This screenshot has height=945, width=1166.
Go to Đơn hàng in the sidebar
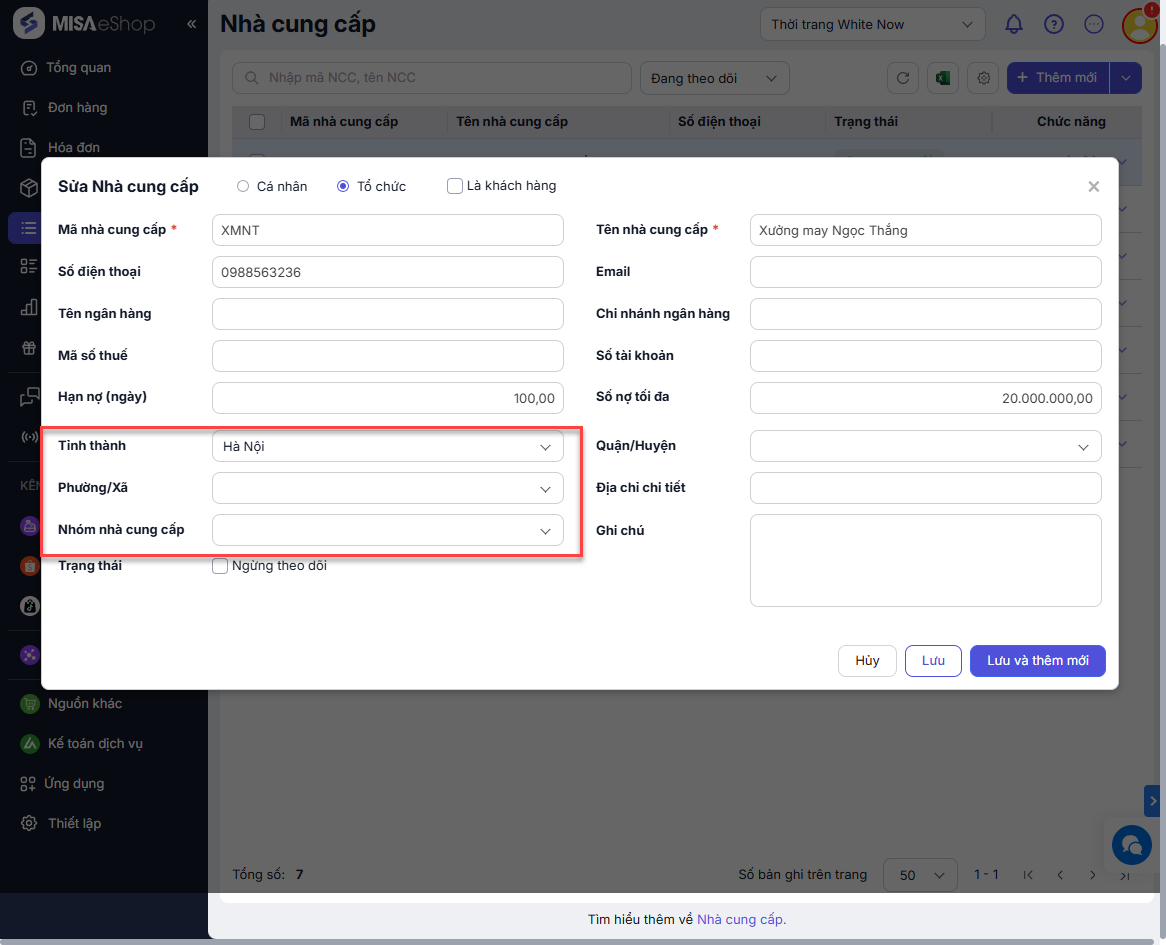point(64,108)
